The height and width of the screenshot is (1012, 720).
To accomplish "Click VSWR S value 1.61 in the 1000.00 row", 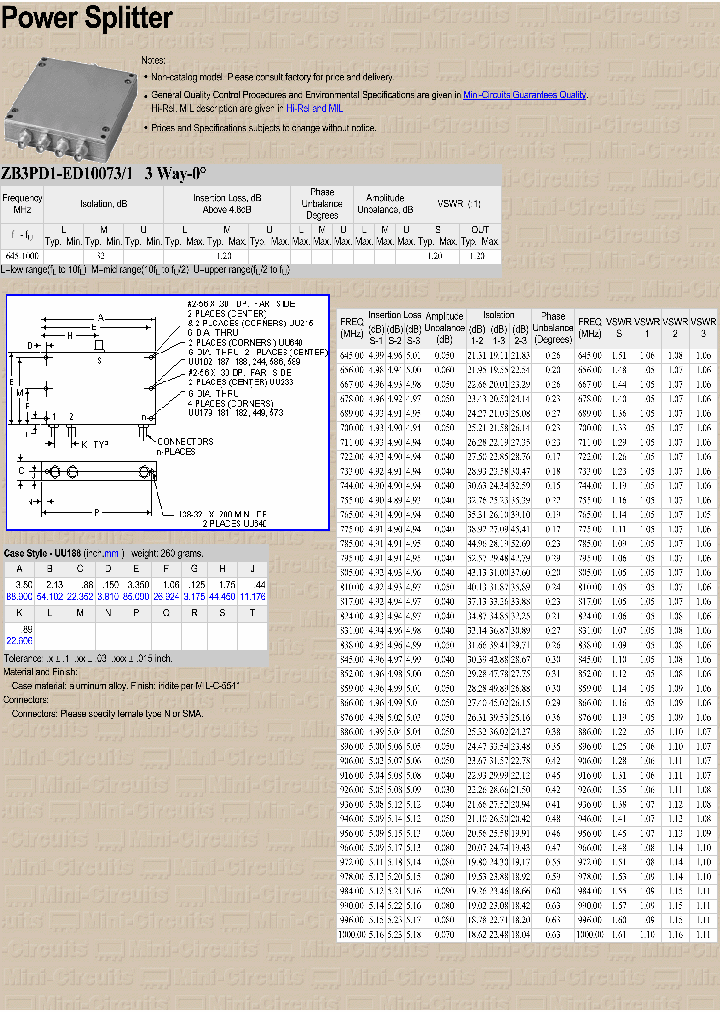I will click(x=619, y=935).
